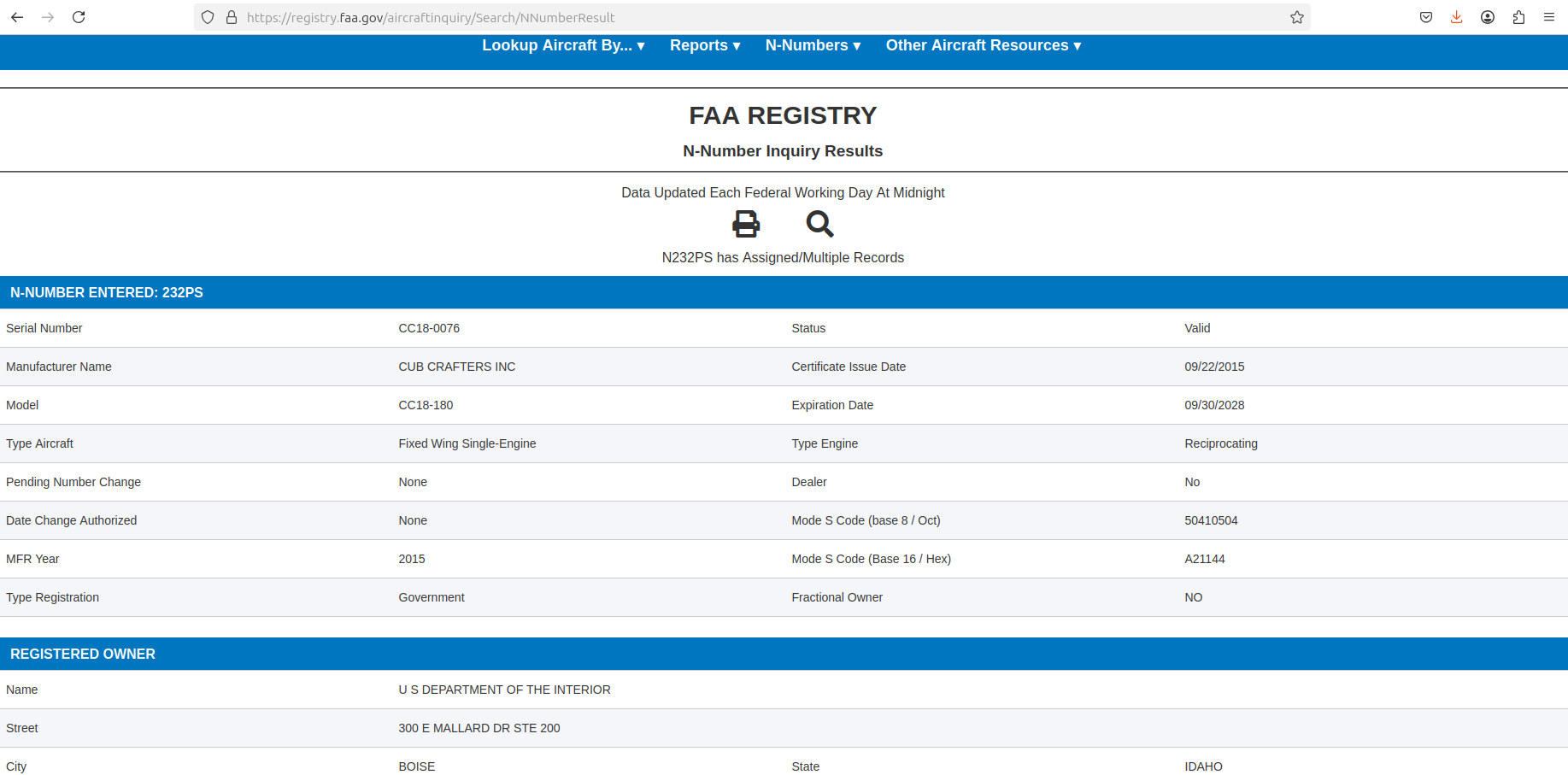Expand the Reports dropdown menu

(x=704, y=45)
